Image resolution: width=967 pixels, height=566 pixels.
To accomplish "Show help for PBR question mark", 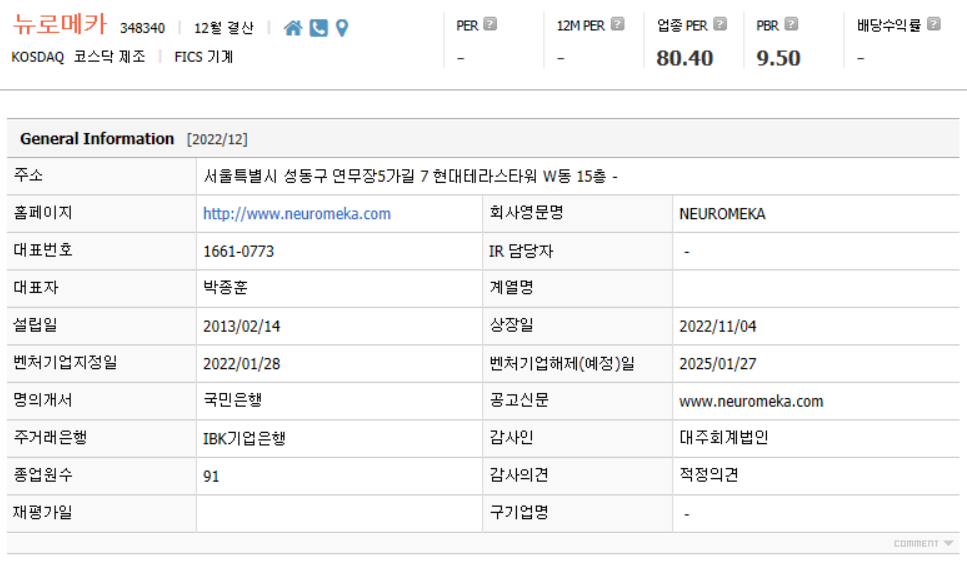I will [x=791, y=24].
